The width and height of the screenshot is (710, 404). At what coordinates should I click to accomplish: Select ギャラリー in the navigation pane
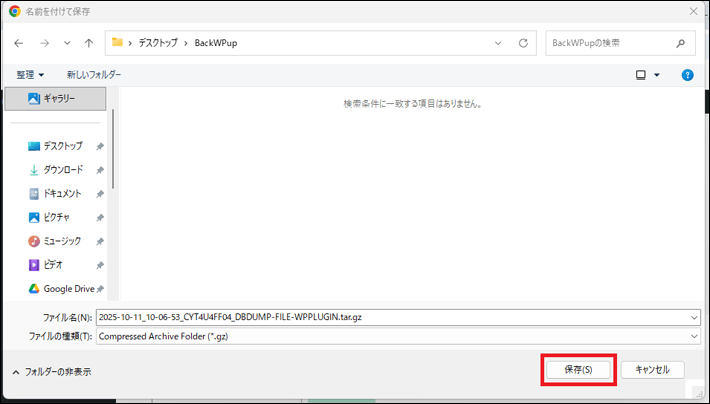[58, 98]
